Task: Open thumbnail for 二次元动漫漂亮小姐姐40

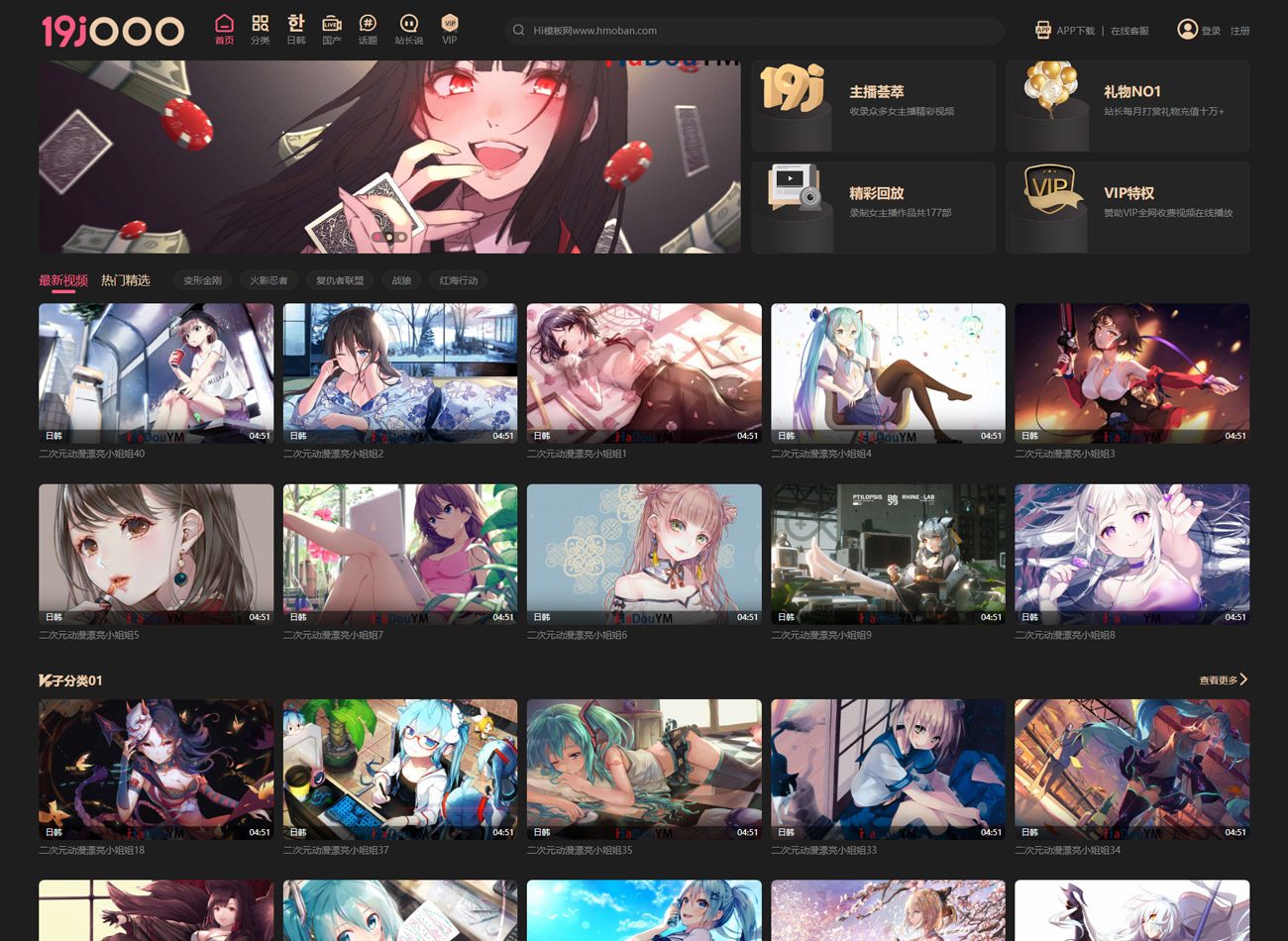Action: point(156,373)
